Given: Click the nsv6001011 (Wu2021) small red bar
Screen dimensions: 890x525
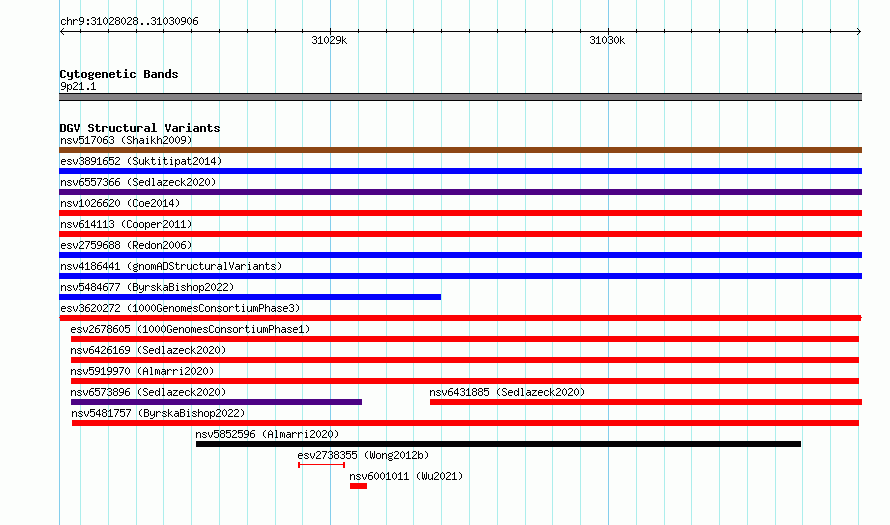Looking at the screenshot, I should (358, 486).
